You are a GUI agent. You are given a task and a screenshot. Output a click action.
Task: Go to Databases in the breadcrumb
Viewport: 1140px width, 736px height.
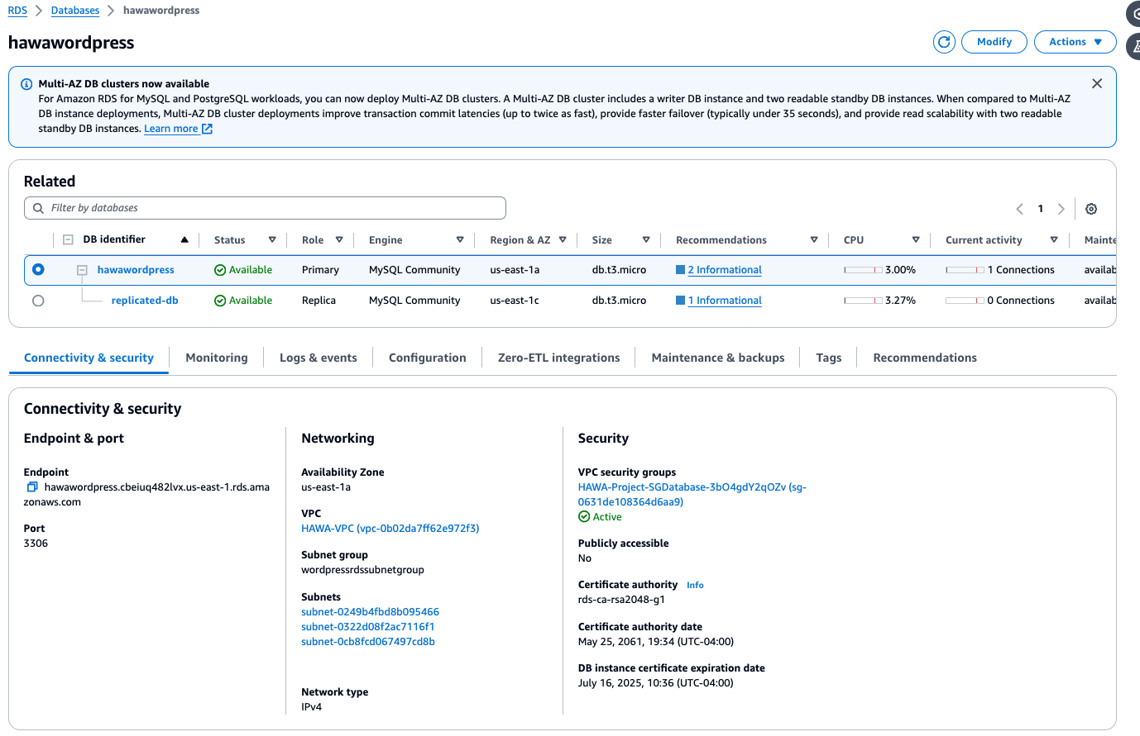75,10
